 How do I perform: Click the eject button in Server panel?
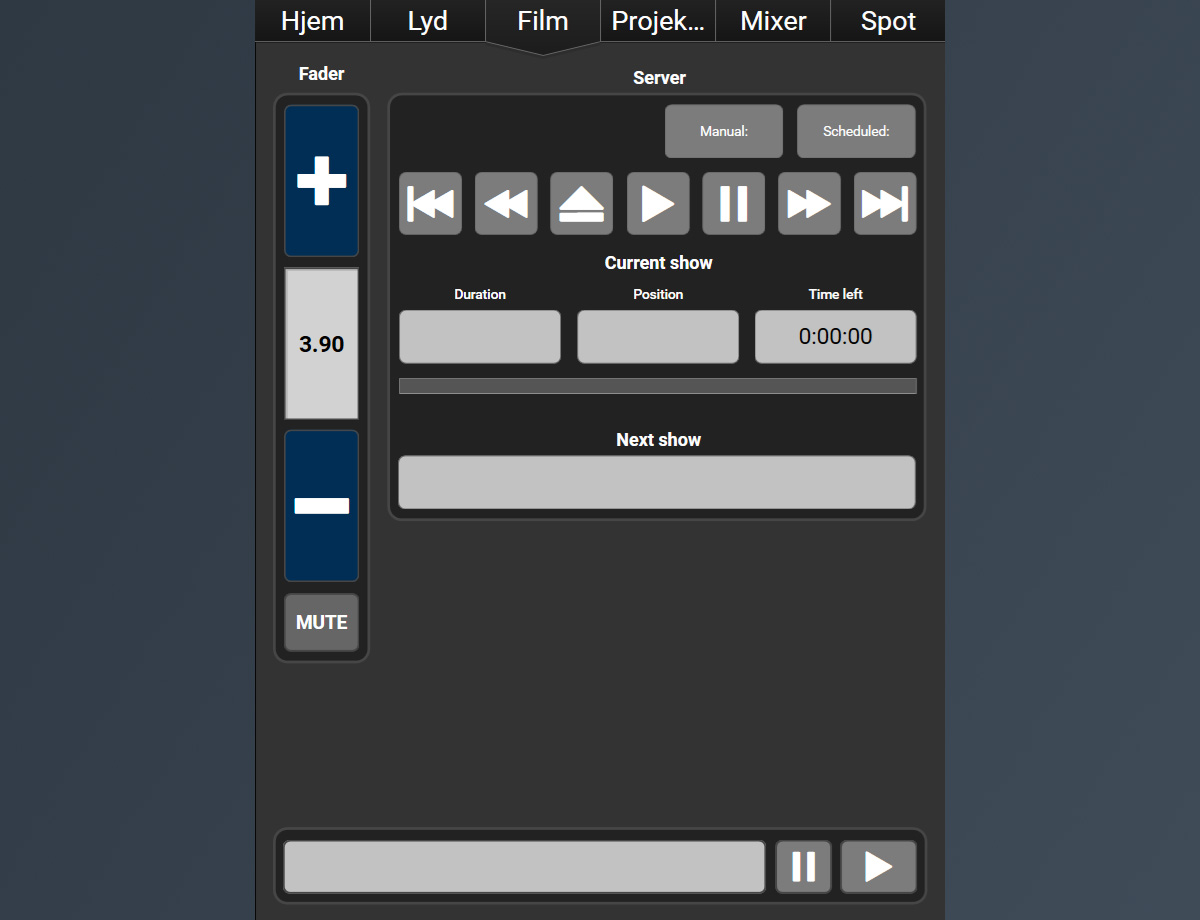(581, 204)
